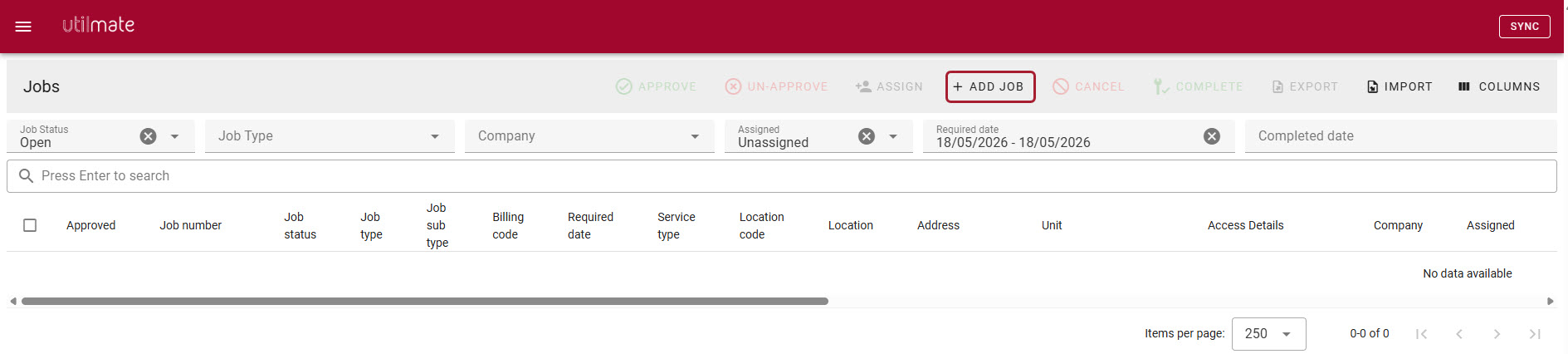Clear the Required date range
1568x354 pixels.
[x=1212, y=136]
